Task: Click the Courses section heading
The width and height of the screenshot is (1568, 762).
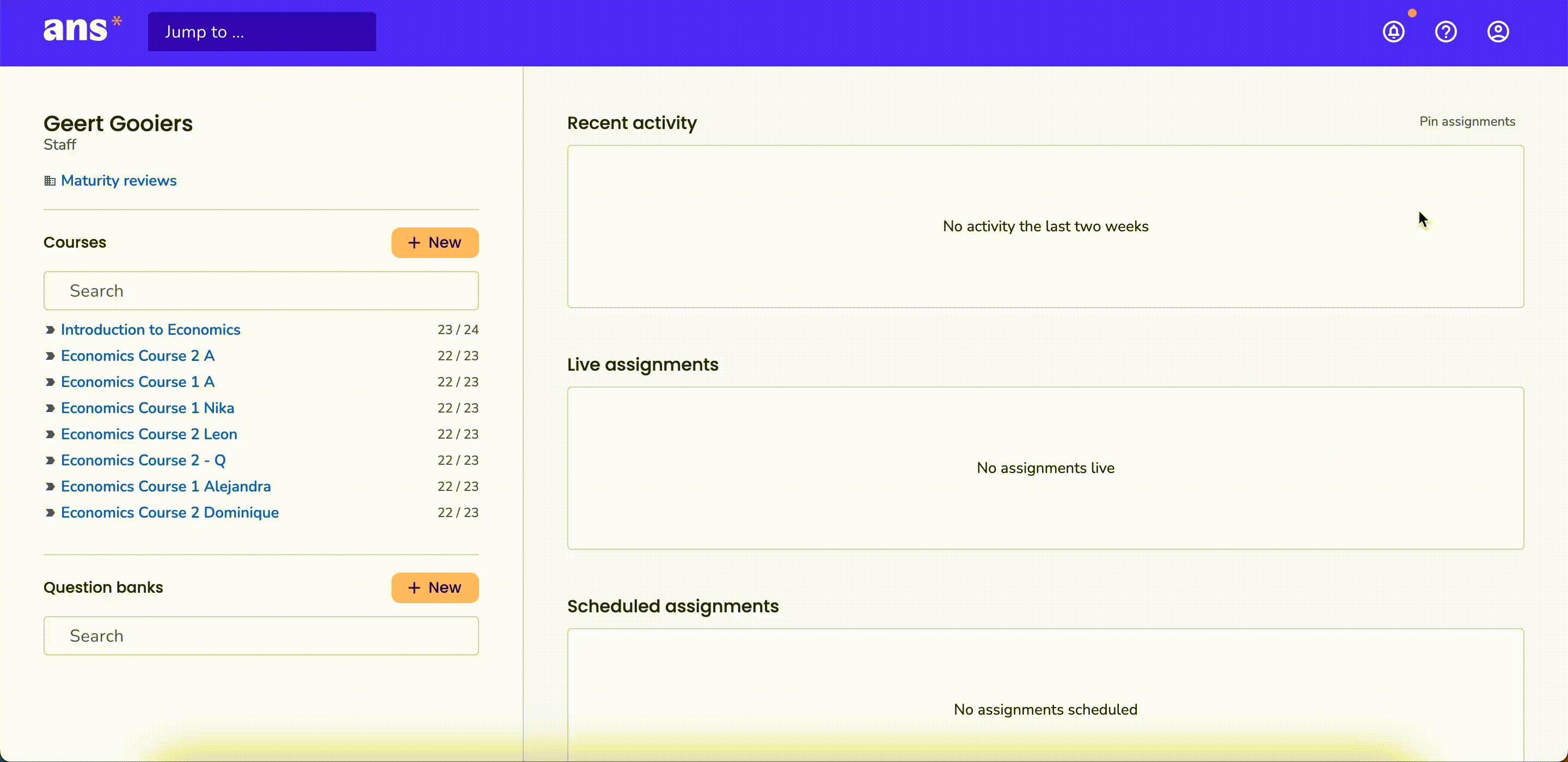Action: click(x=75, y=243)
